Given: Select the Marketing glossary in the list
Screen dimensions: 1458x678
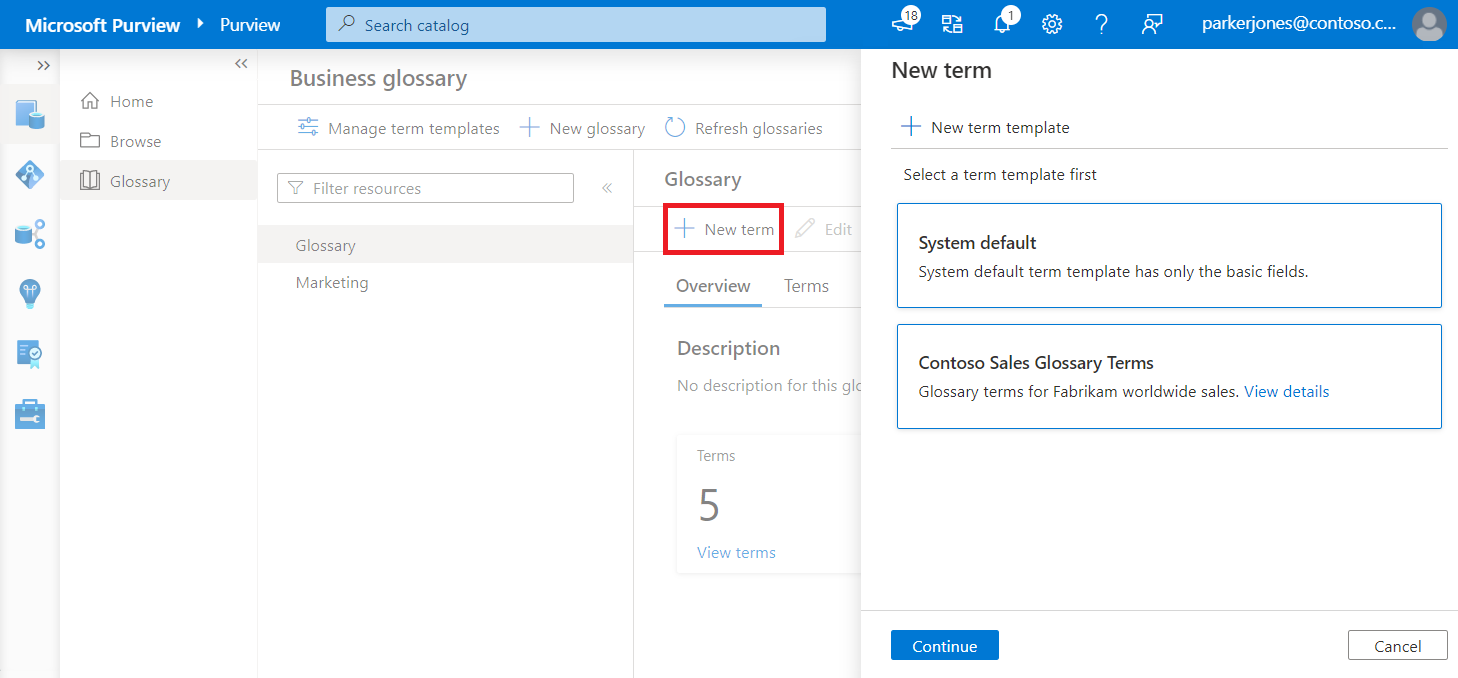Looking at the screenshot, I should tap(331, 282).
